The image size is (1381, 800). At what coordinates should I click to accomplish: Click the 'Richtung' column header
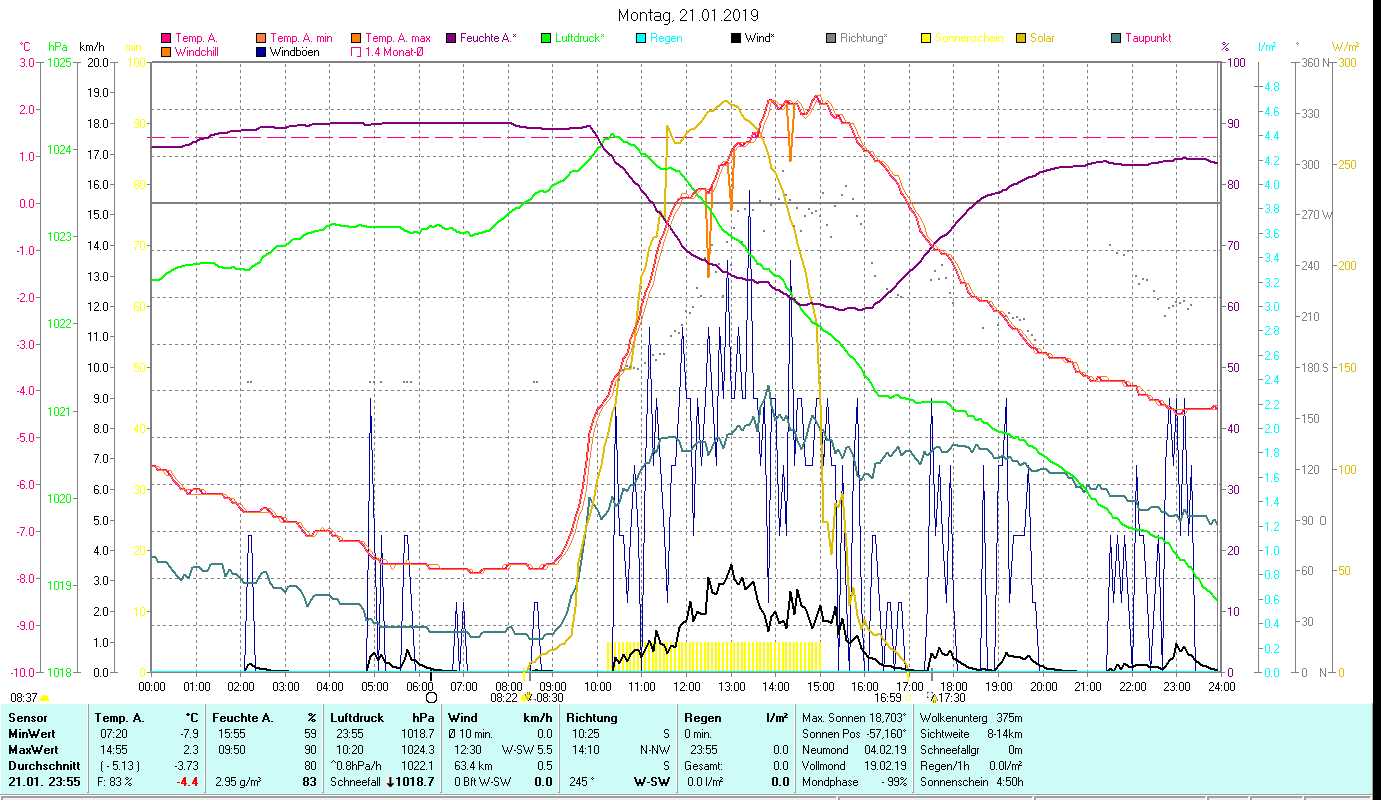click(x=592, y=718)
